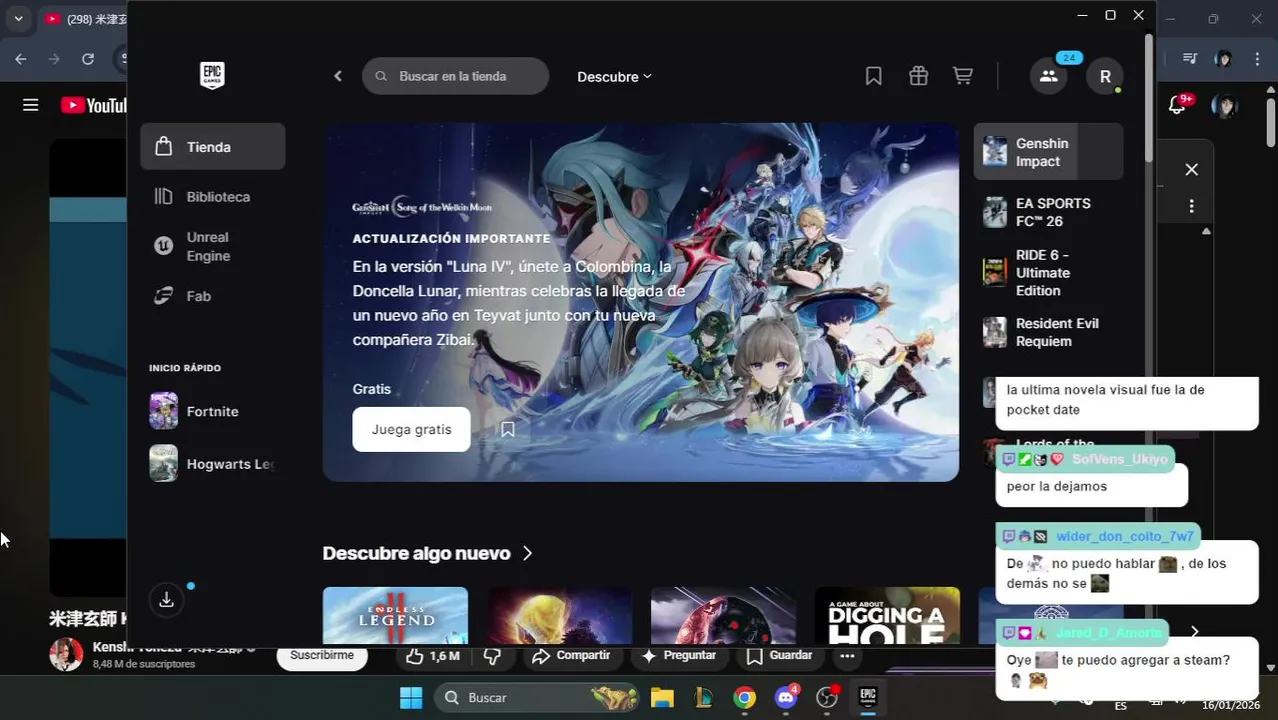1278x720 pixels.
Task: Open A Game About Digging A Hole card
Action: coord(887,615)
